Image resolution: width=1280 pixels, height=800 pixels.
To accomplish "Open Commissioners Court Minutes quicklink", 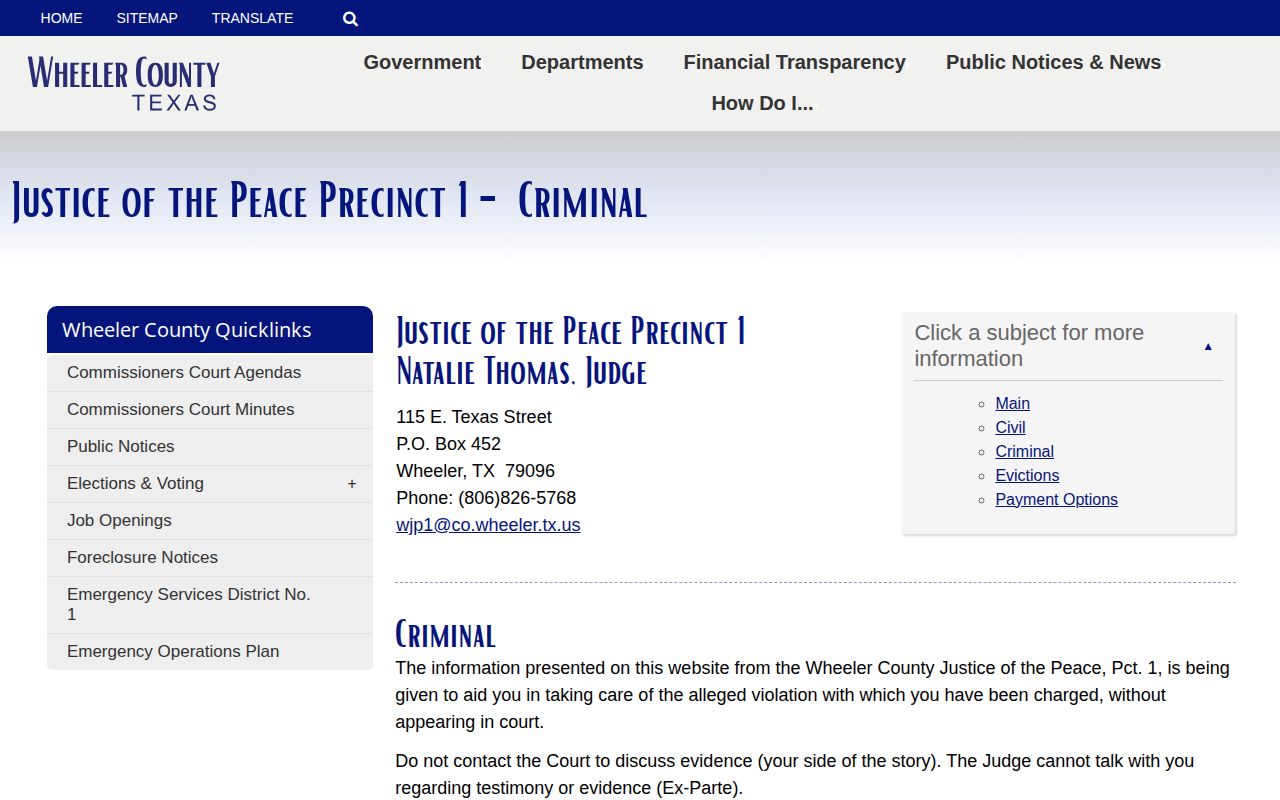I will pos(210,410).
